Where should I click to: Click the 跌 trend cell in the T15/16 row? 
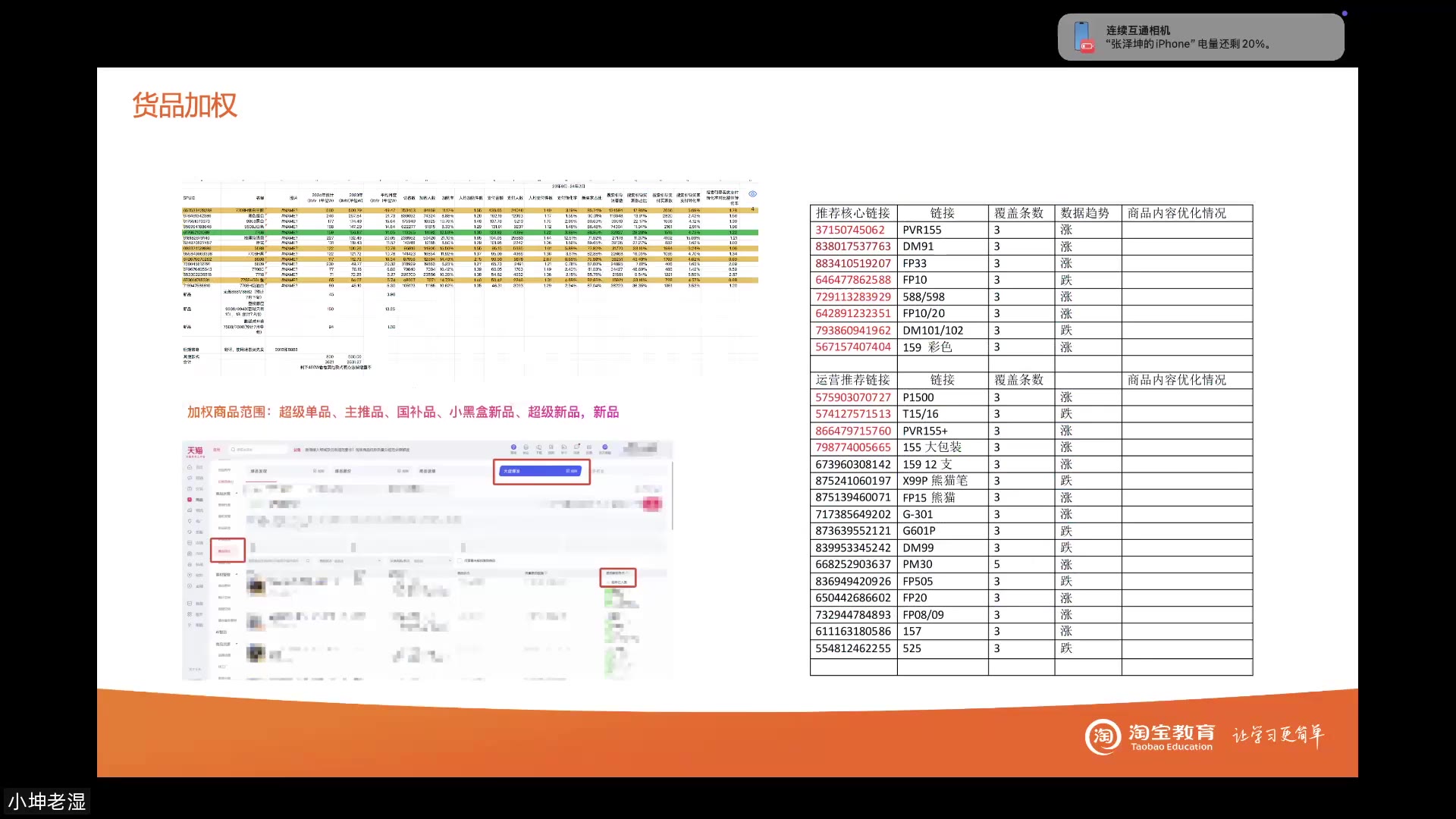[x=1088, y=414]
